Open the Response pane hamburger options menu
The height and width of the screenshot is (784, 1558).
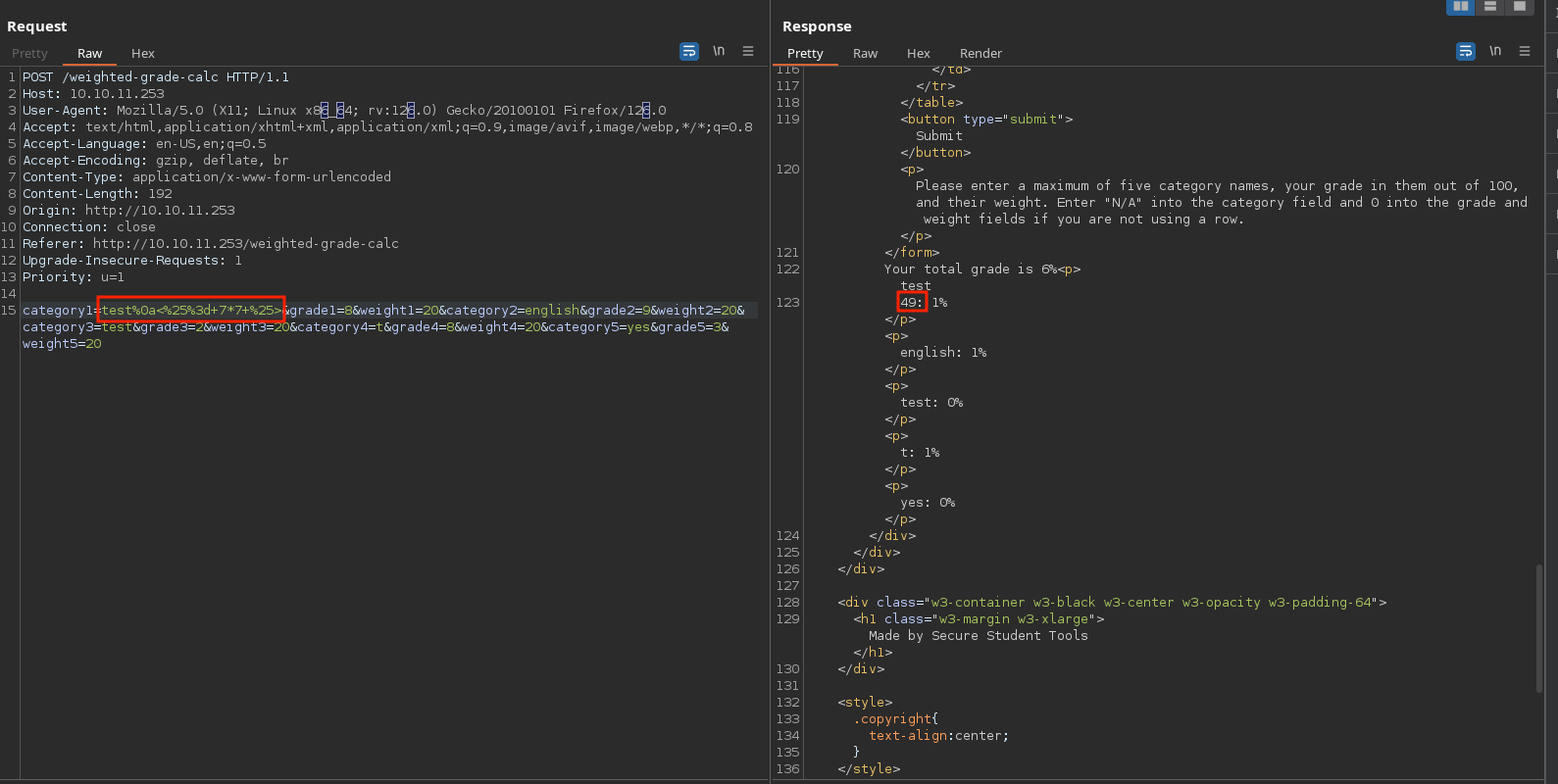click(x=1525, y=51)
